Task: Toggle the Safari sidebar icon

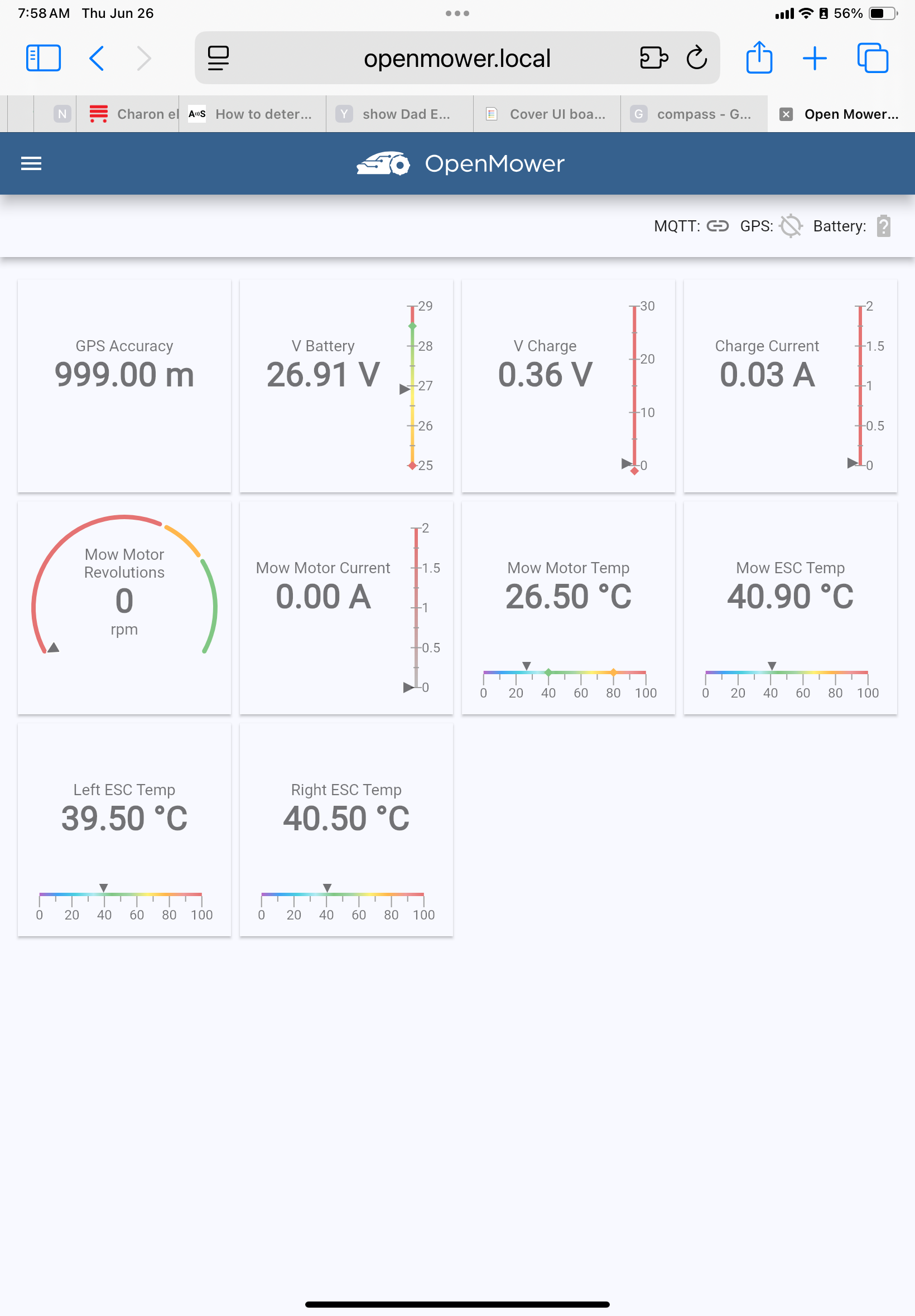Action: [44, 58]
